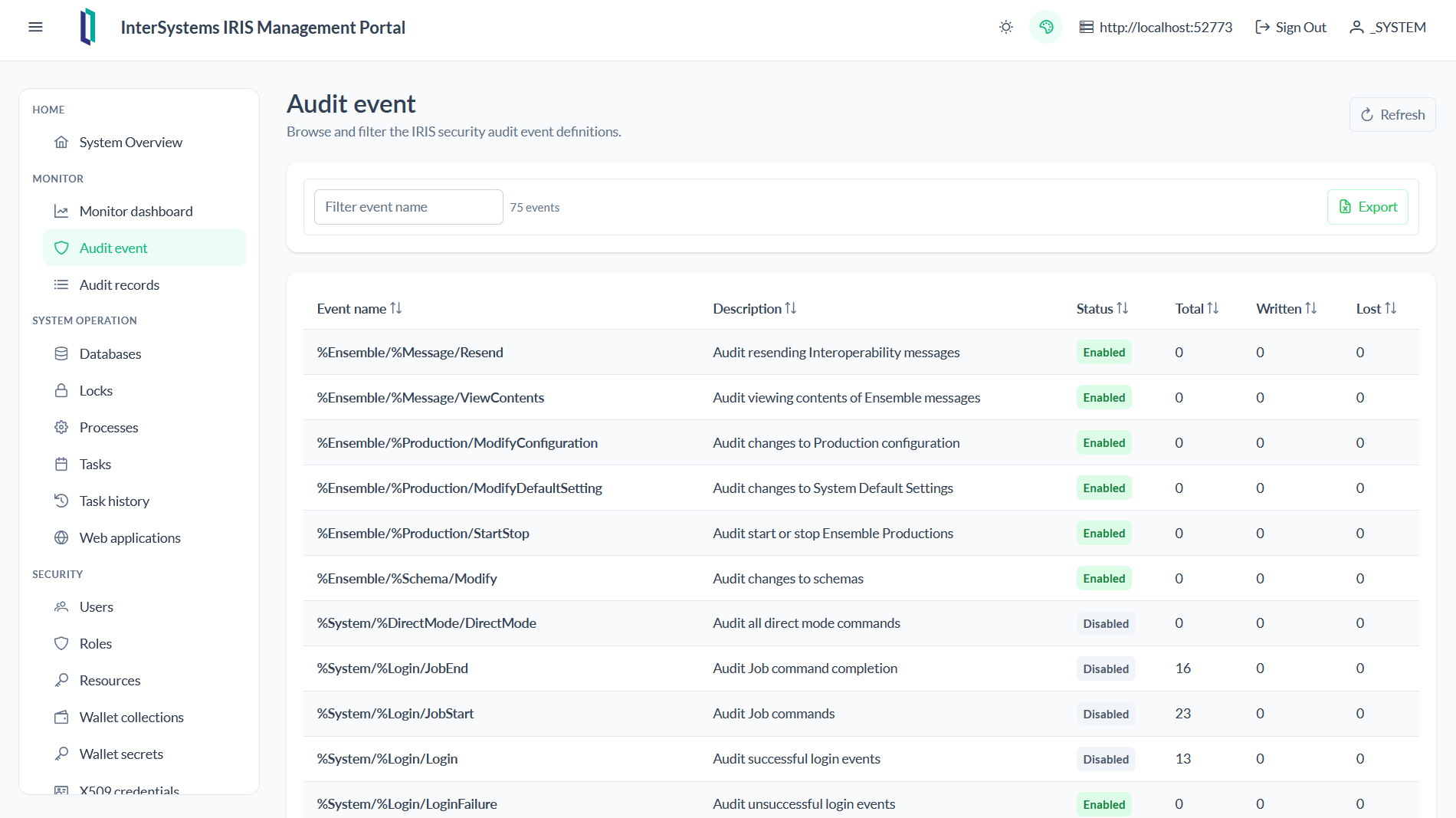
Task: Click the Export spreadsheet file icon
Action: coord(1345,207)
